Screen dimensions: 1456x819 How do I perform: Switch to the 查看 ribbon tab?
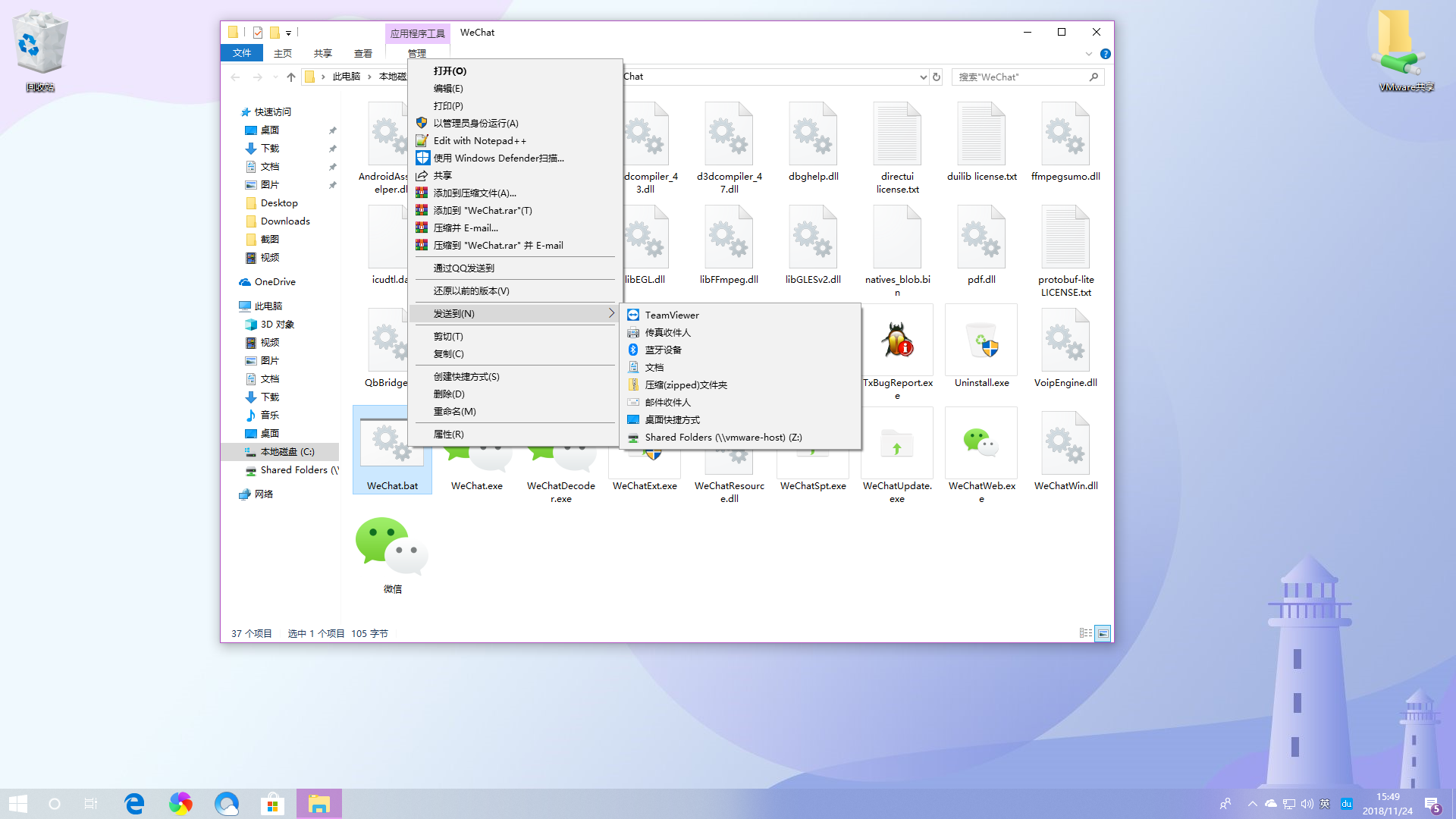pyautogui.click(x=363, y=53)
